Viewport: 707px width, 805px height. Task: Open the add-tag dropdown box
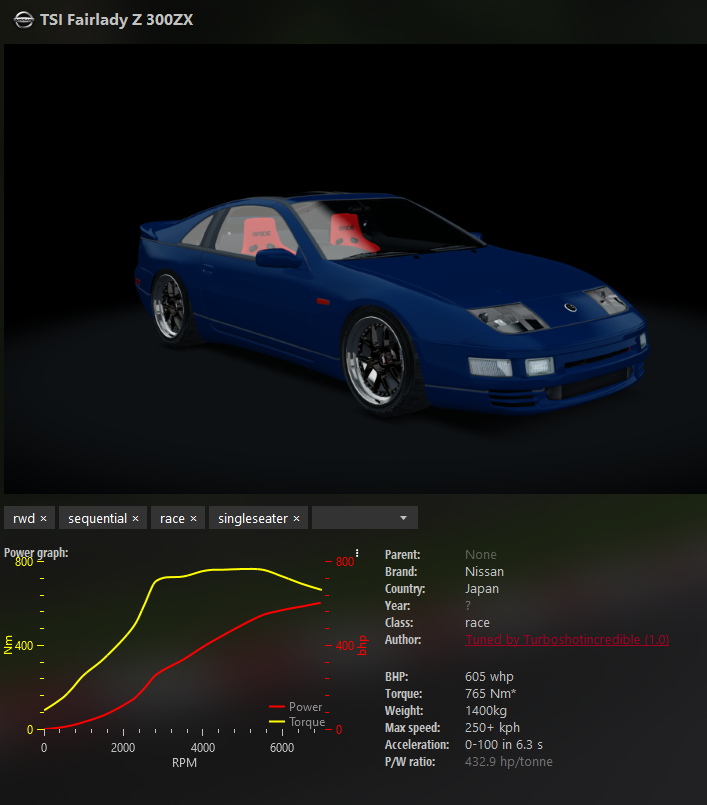[x=365, y=518]
